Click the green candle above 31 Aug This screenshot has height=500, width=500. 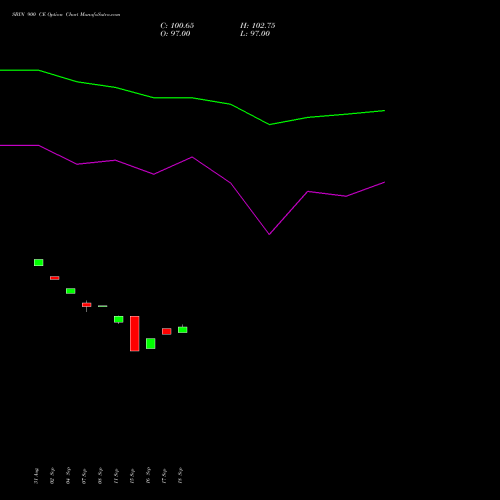(39, 262)
